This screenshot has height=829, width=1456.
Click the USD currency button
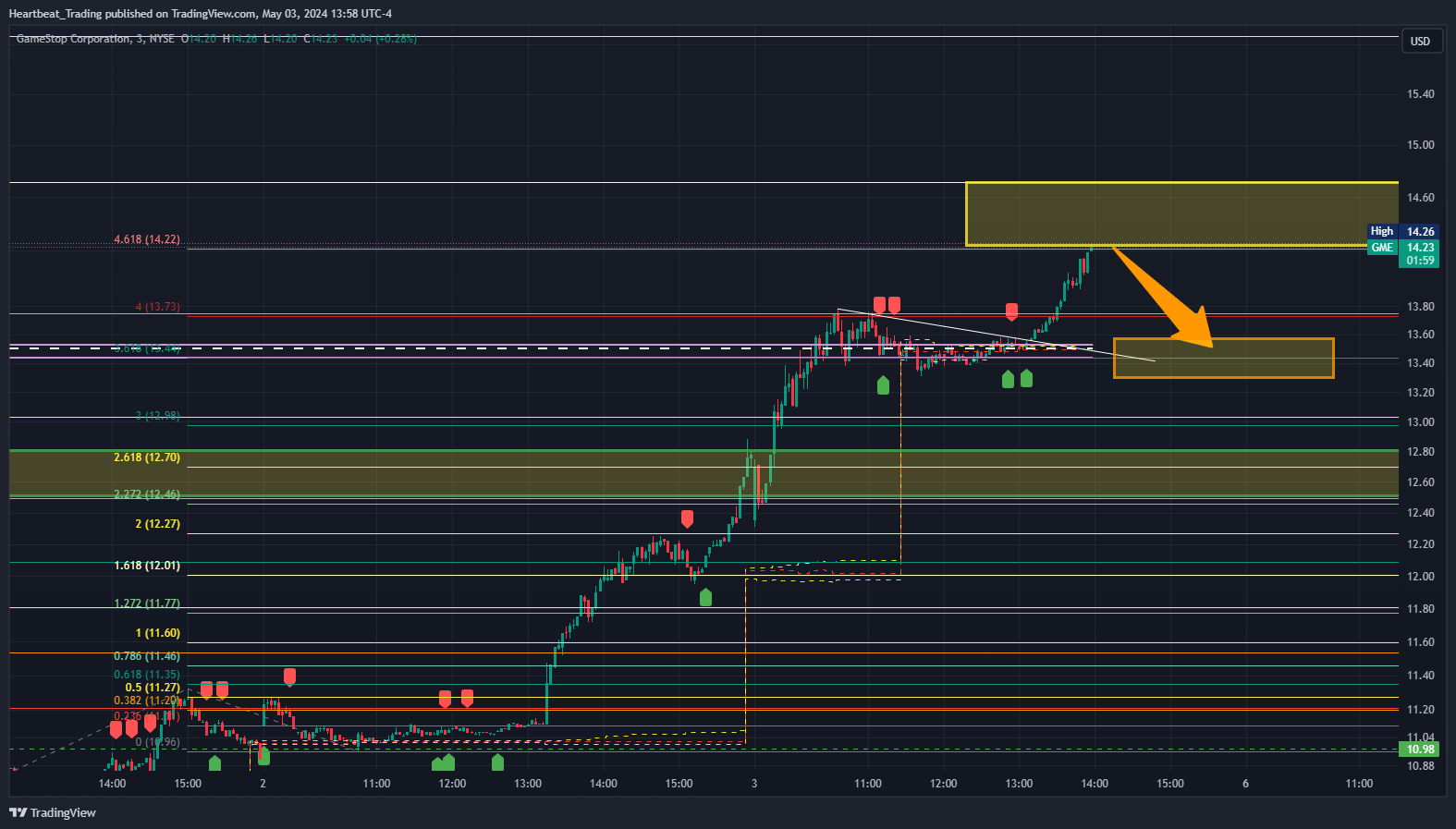(1420, 41)
